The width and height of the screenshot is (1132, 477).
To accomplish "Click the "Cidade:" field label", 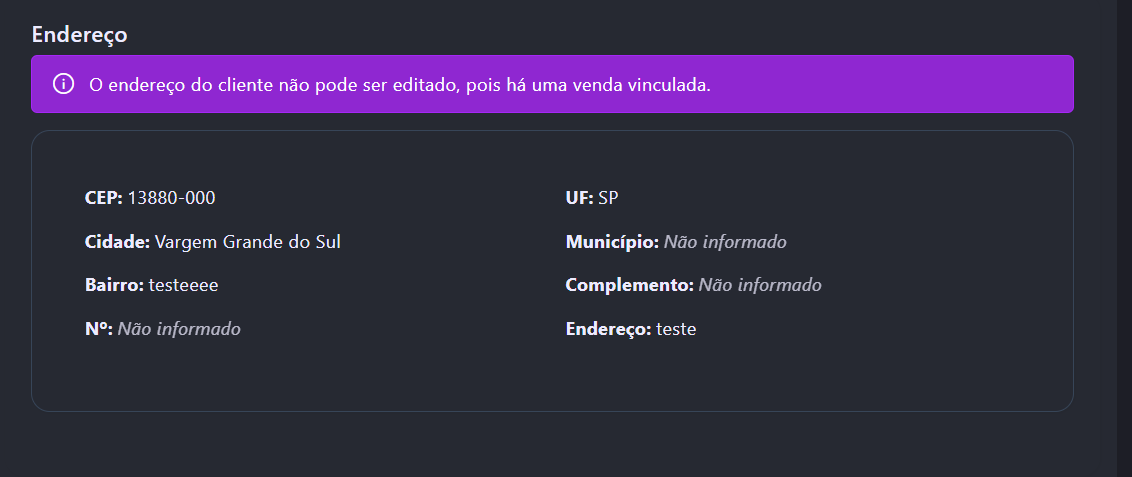I will click(x=117, y=242).
